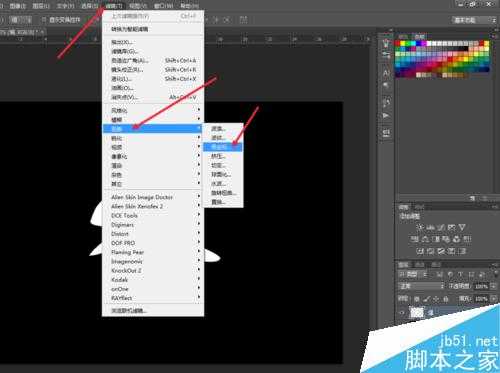The height and width of the screenshot is (373, 500).
Task: Click the Fill 100% value field
Action: 481,299
